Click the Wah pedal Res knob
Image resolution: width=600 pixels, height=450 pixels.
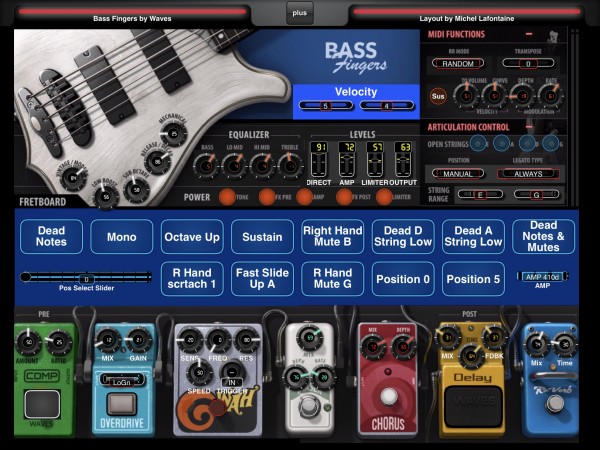(x=247, y=340)
